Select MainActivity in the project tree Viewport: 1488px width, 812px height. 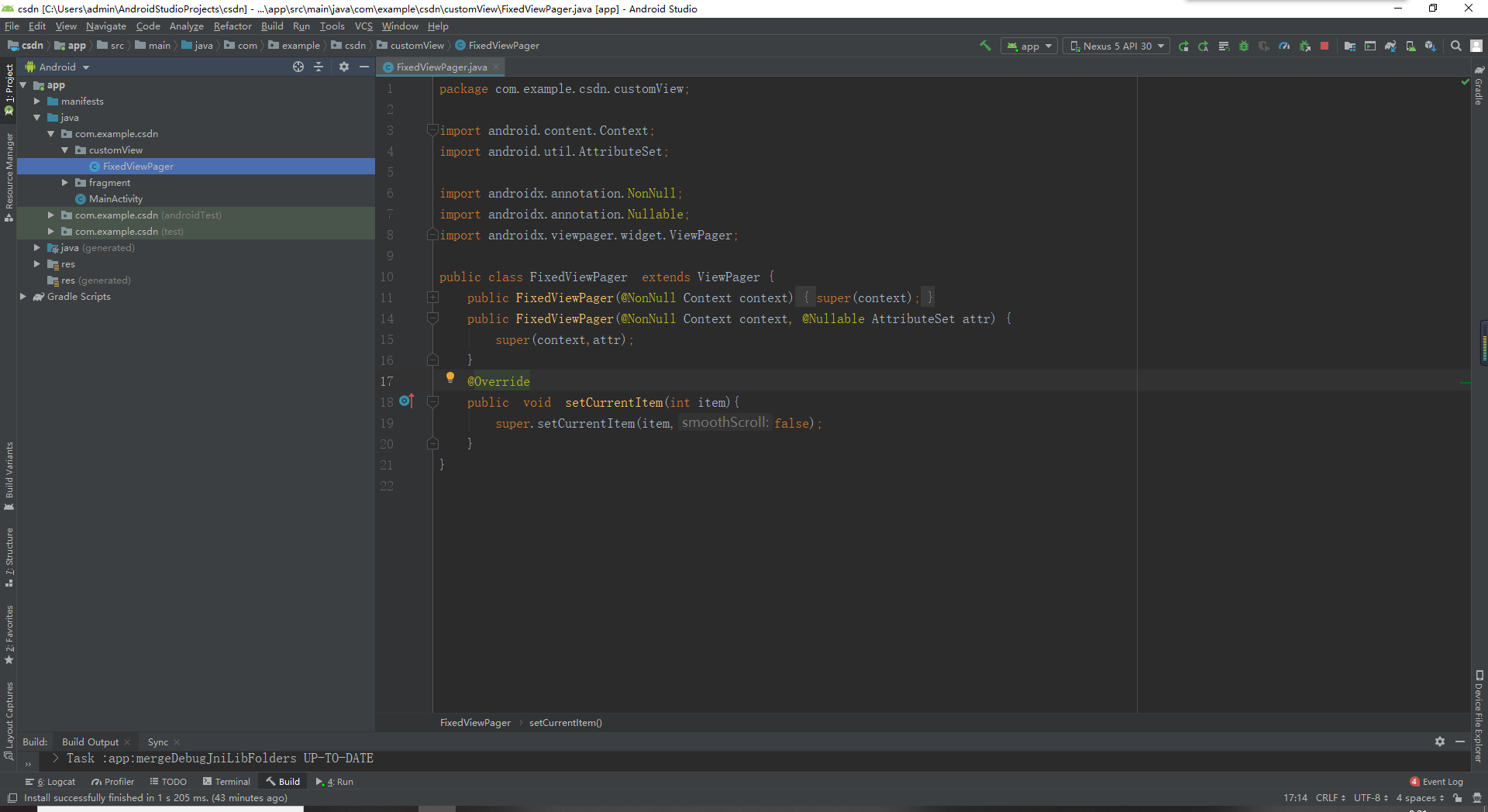(x=115, y=199)
